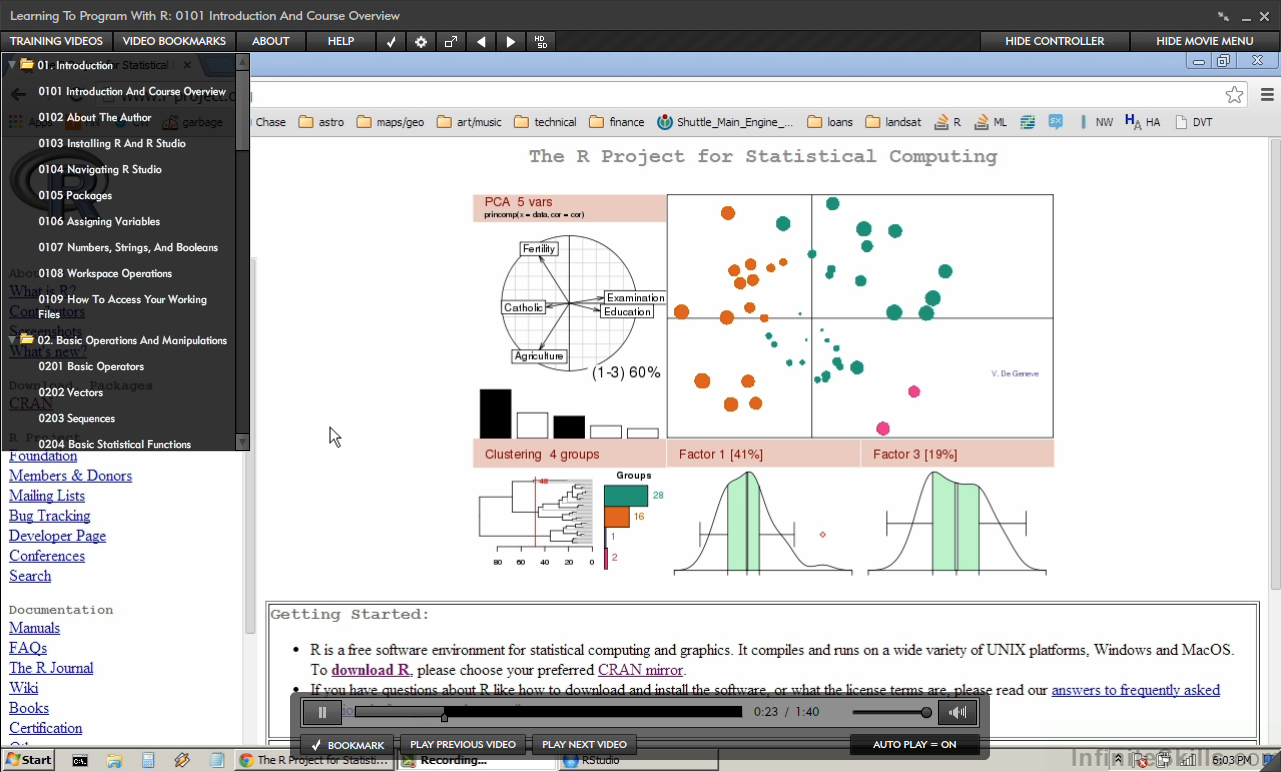Mute audio with the speaker icon
Viewport: 1281px width, 772px height.
click(x=958, y=712)
